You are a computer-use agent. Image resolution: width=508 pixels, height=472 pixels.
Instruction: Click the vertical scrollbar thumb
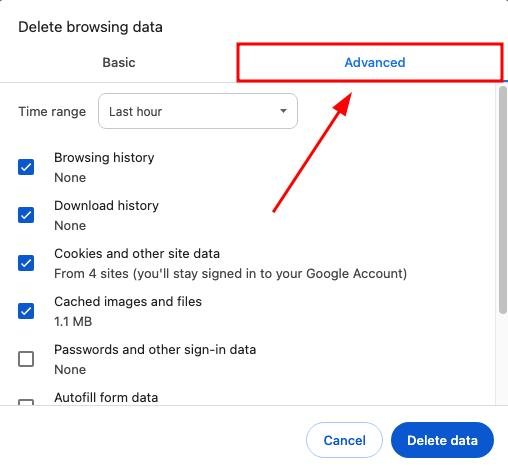503,200
